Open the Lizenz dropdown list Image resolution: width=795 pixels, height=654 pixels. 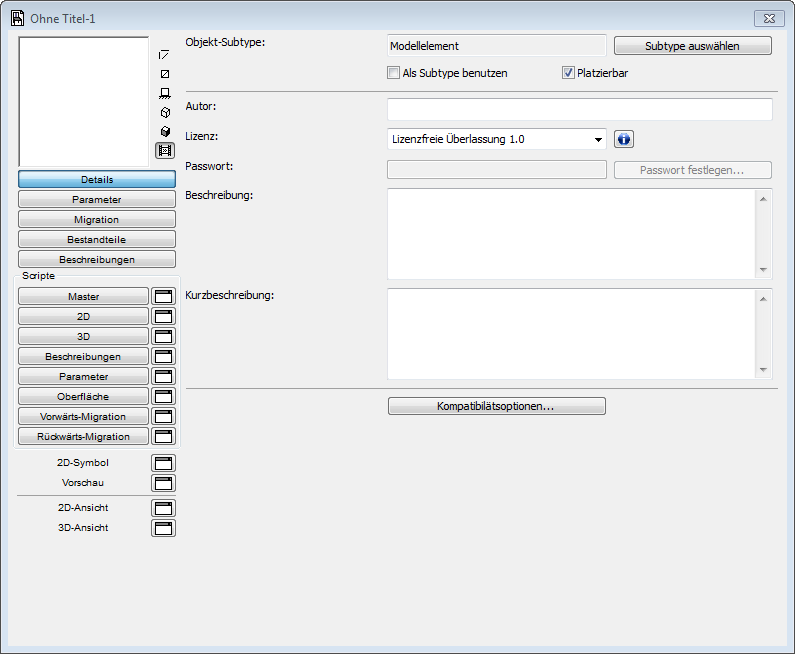[496, 139]
